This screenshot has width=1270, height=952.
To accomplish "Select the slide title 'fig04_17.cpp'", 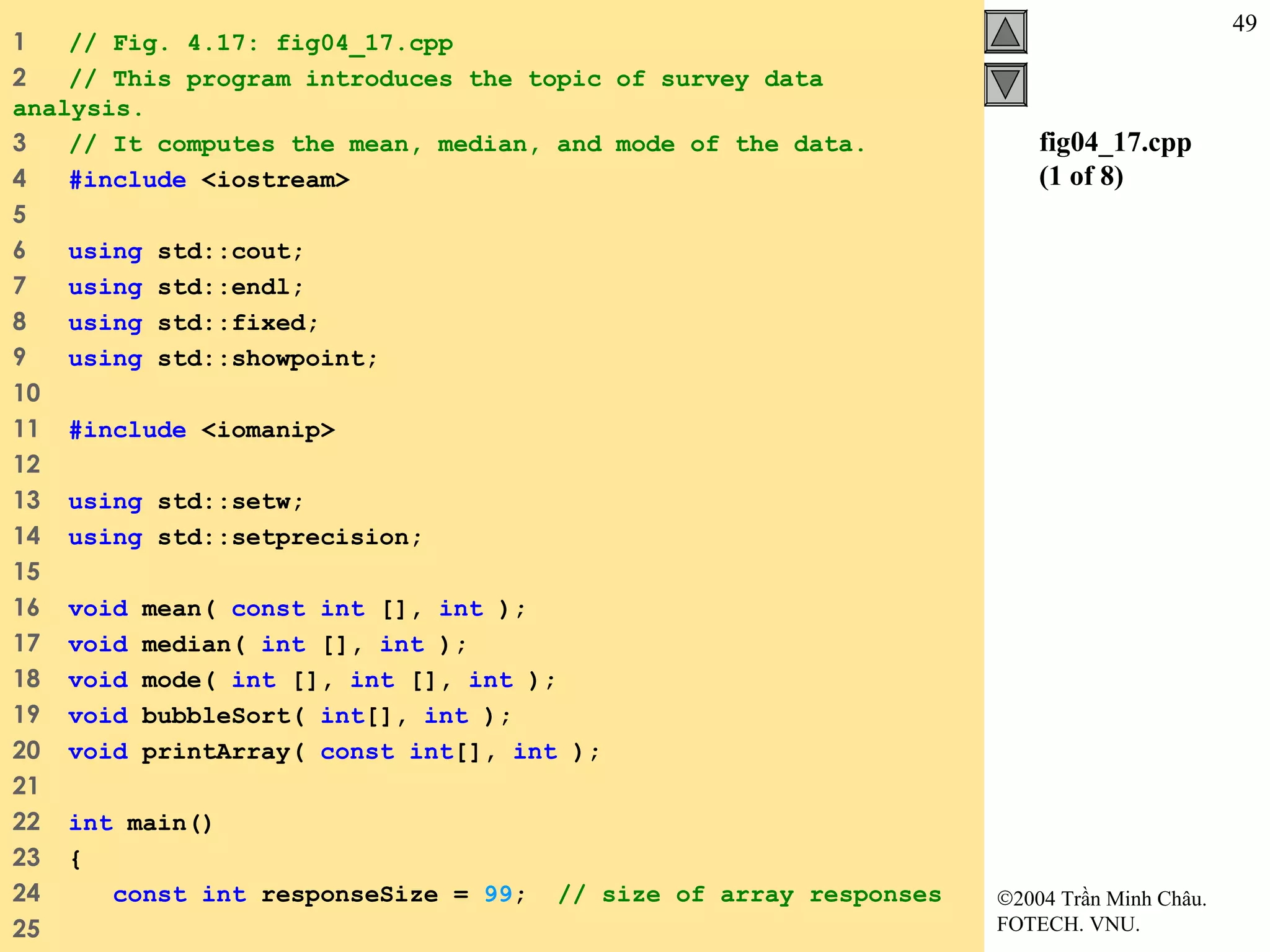I will [1115, 143].
